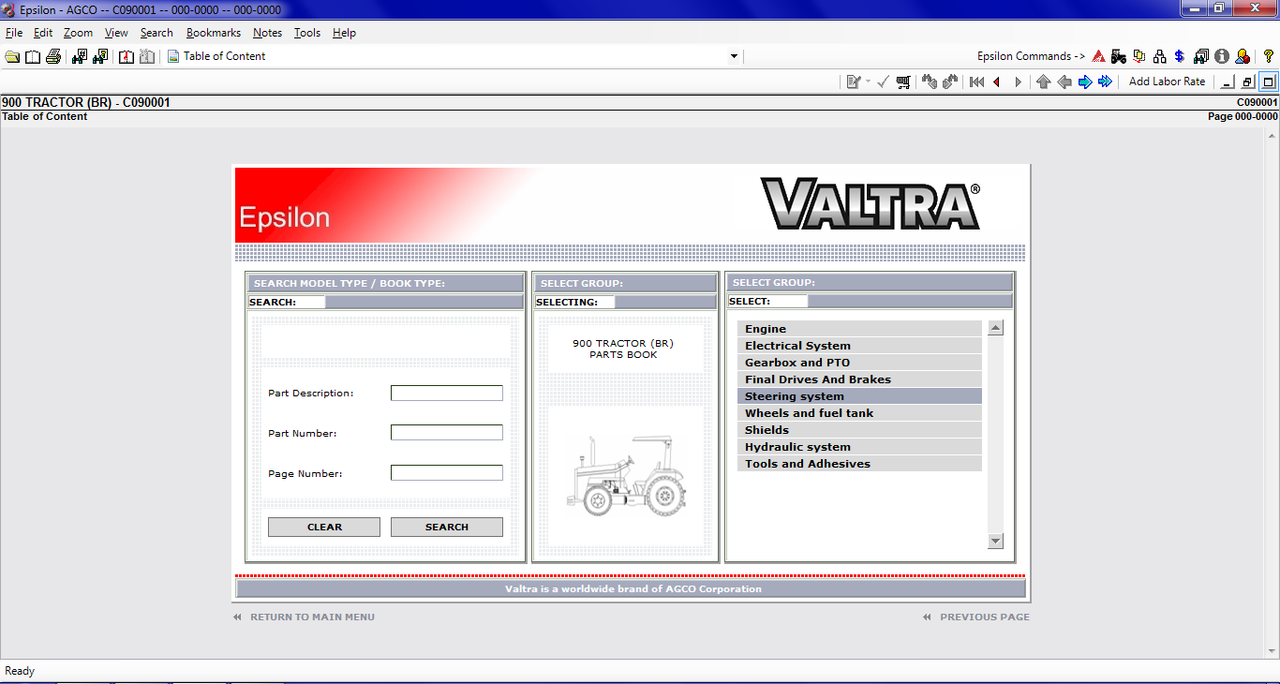The image size is (1280, 684).
Task: Click the yellow question mark help icon
Action: [x=1268, y=56]
